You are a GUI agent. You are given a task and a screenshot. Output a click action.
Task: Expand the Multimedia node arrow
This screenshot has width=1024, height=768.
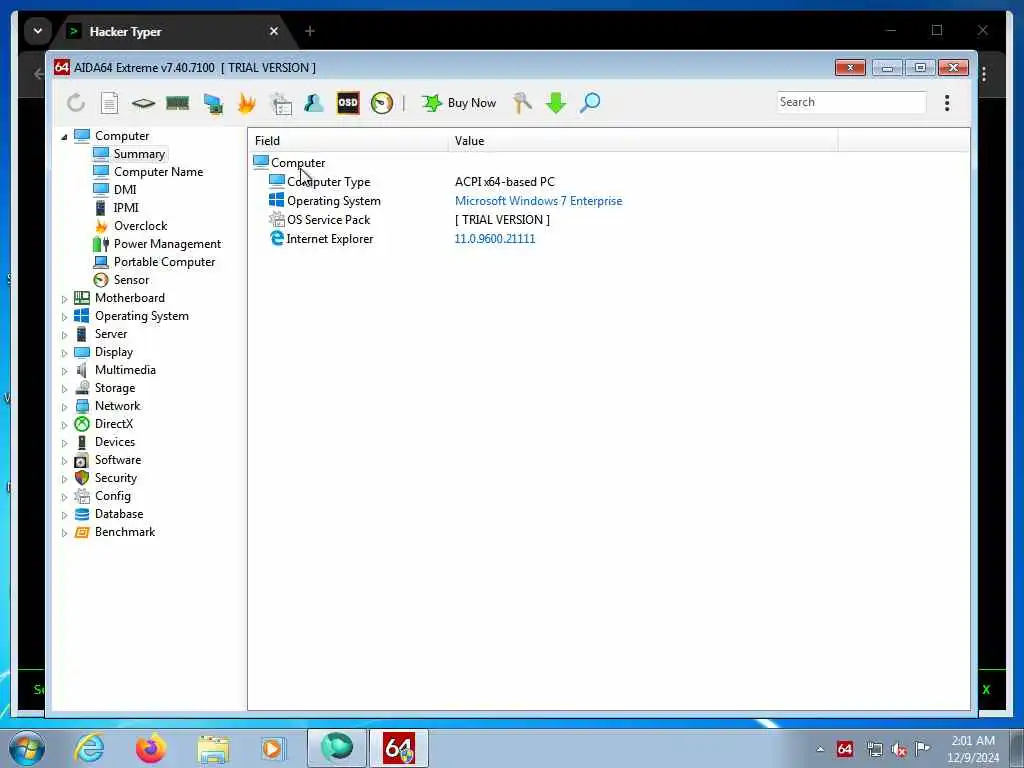tap(64, 371)
